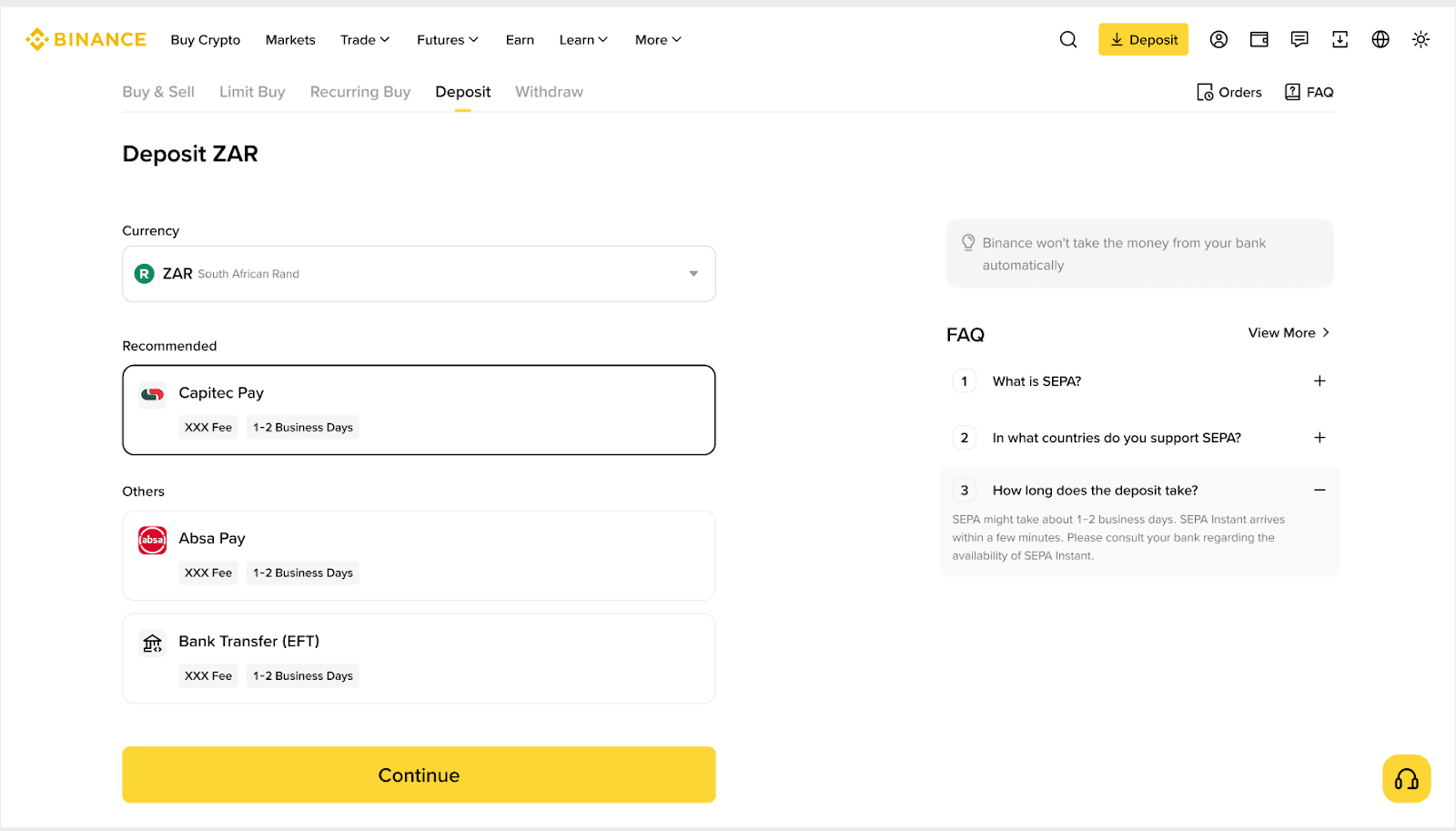Open the search icon in header

click(1068, 39)
